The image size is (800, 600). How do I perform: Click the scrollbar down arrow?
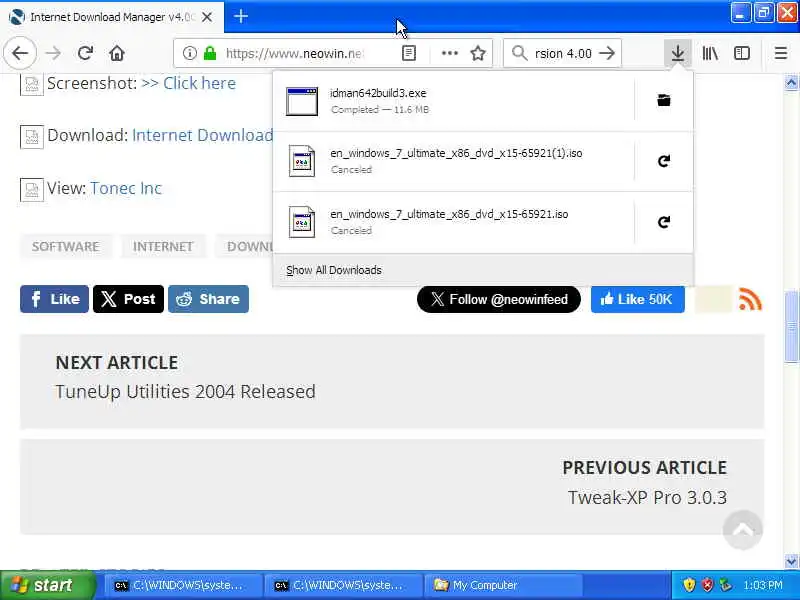(x=791, y=562)
